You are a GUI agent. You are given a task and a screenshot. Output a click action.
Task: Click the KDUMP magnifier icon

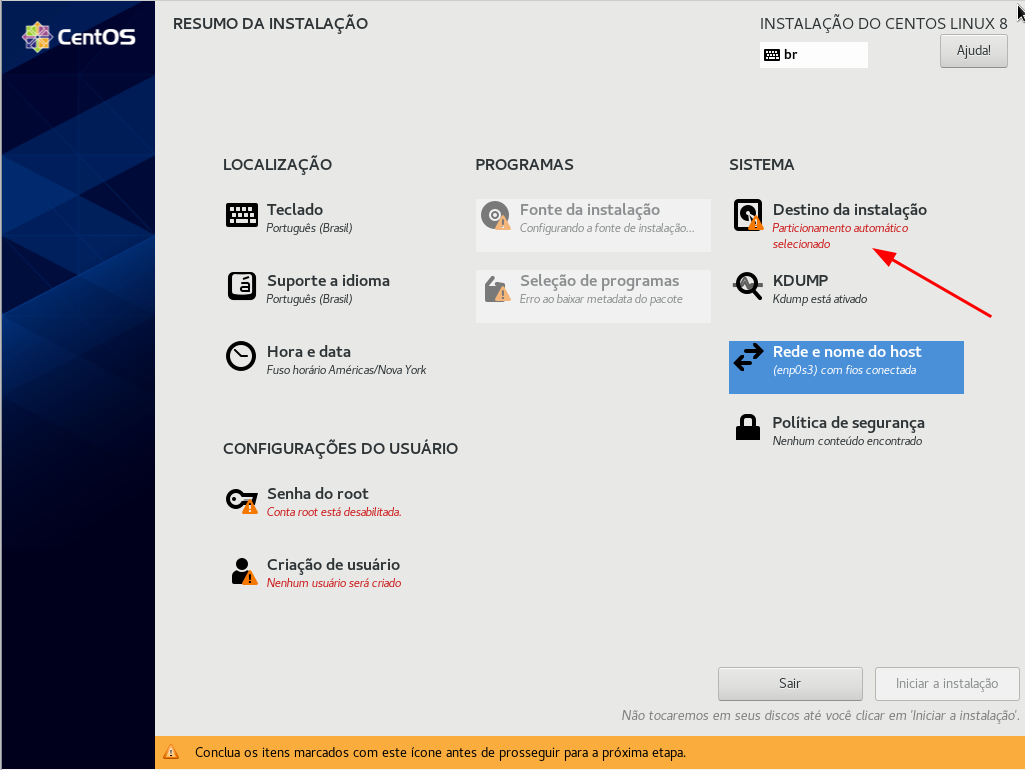748,286
